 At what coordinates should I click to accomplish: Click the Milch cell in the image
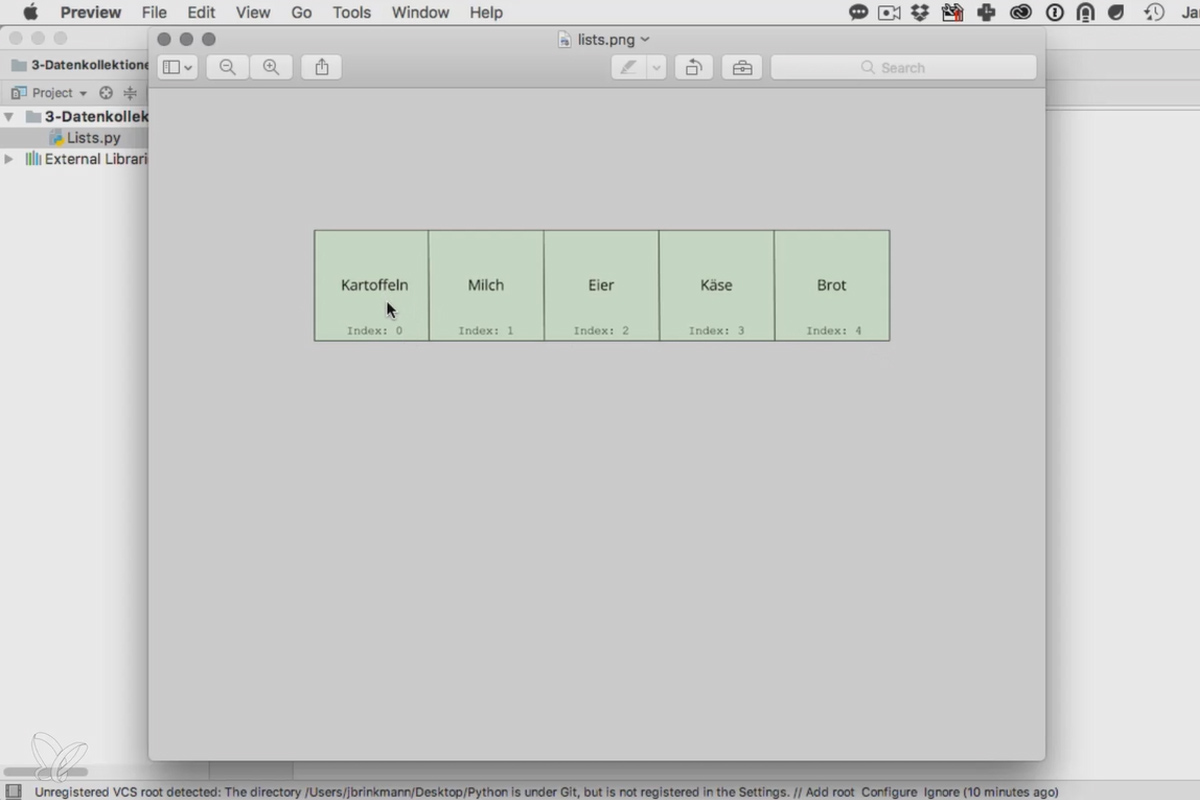click(486, 286)
